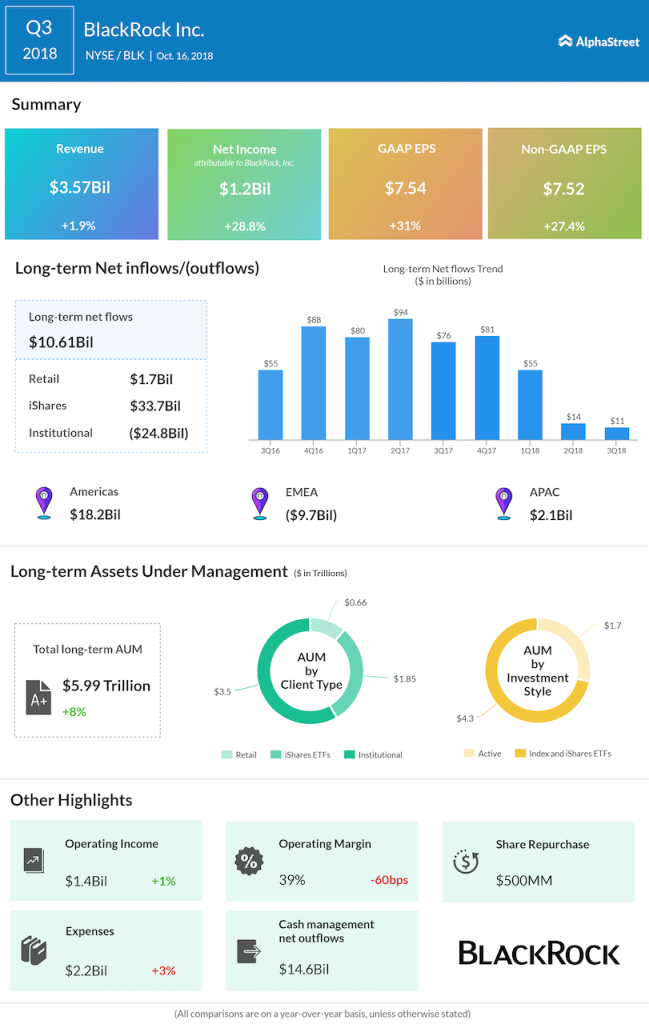The width and height of the screenshot is (649, 1024).
Task: Click the 1Q18 bar in flows chart
Action: click(530, 405)
